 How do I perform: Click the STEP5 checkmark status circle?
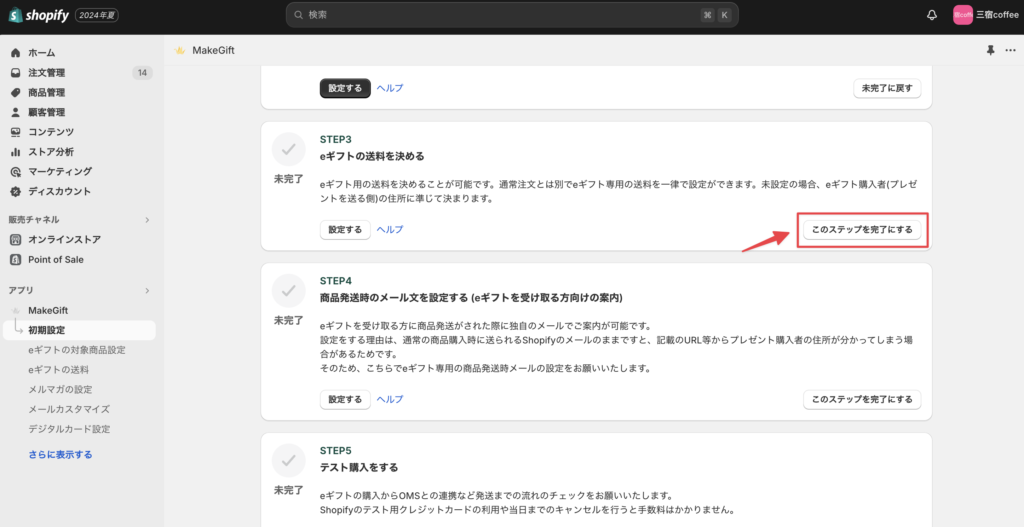tap(289, 461)
